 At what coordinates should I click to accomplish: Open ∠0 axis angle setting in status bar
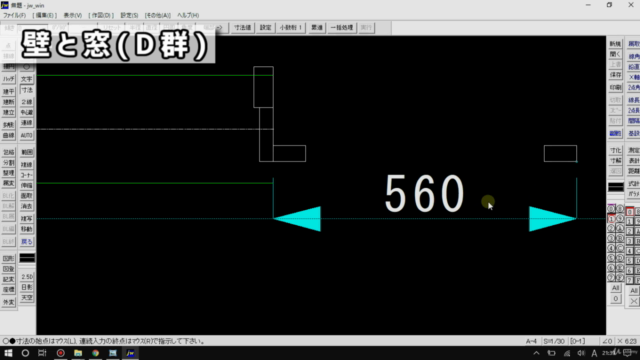pyautogui.click(x=607, y=341)
